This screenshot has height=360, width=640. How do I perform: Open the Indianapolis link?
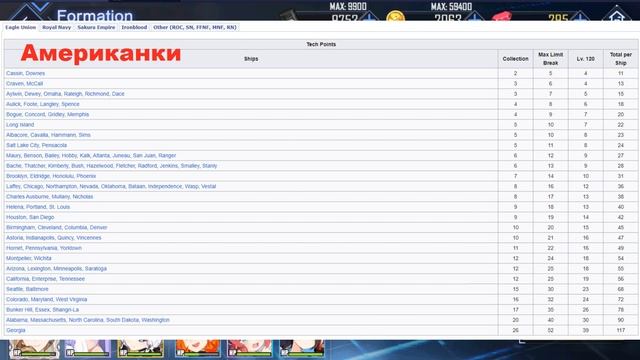[x=41, y=238]
